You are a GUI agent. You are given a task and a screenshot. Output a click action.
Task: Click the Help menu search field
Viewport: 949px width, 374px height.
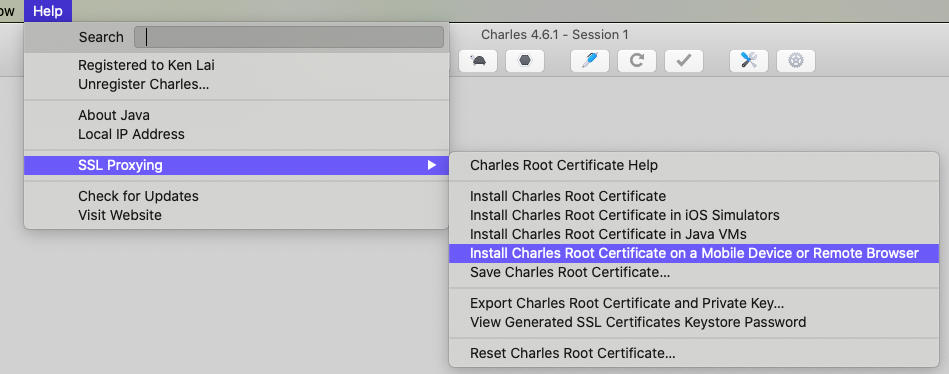click(289, 37)
